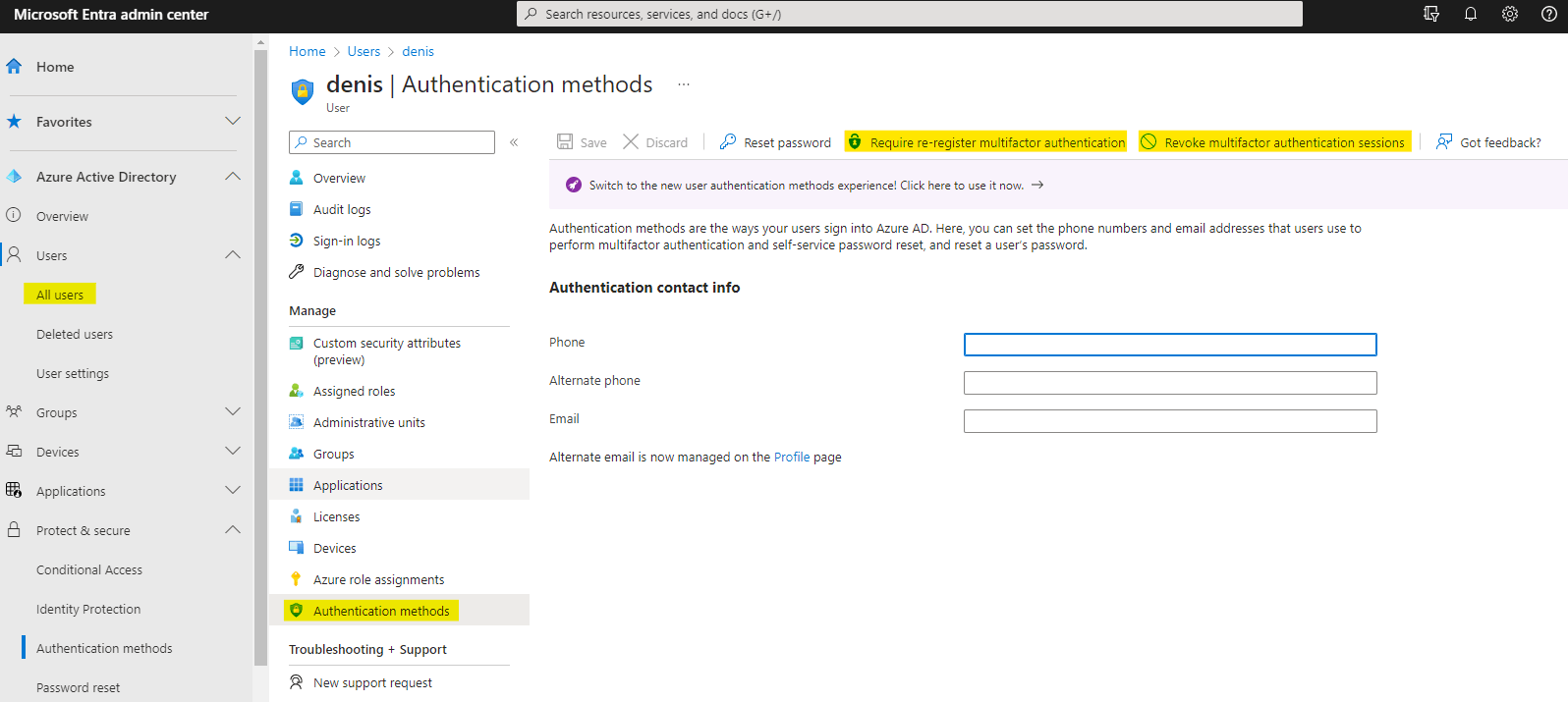Select All users in left navigation

tap(60, 295)
